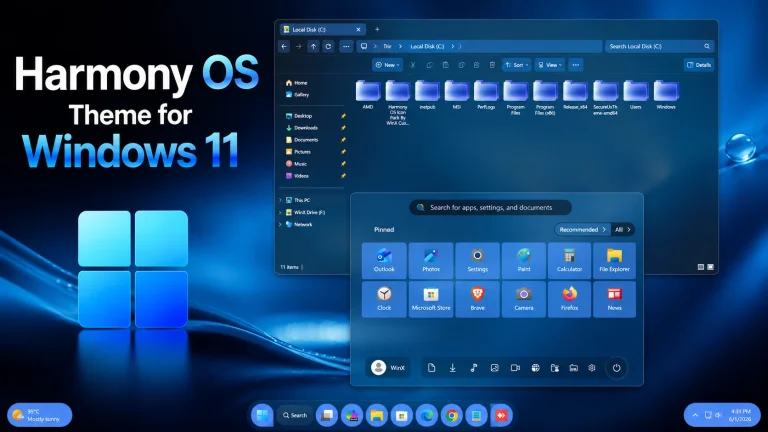Expand the Recommended section in Start menu
The width and height of the screenshot is (768, 432).
click(x=582, y=229)
